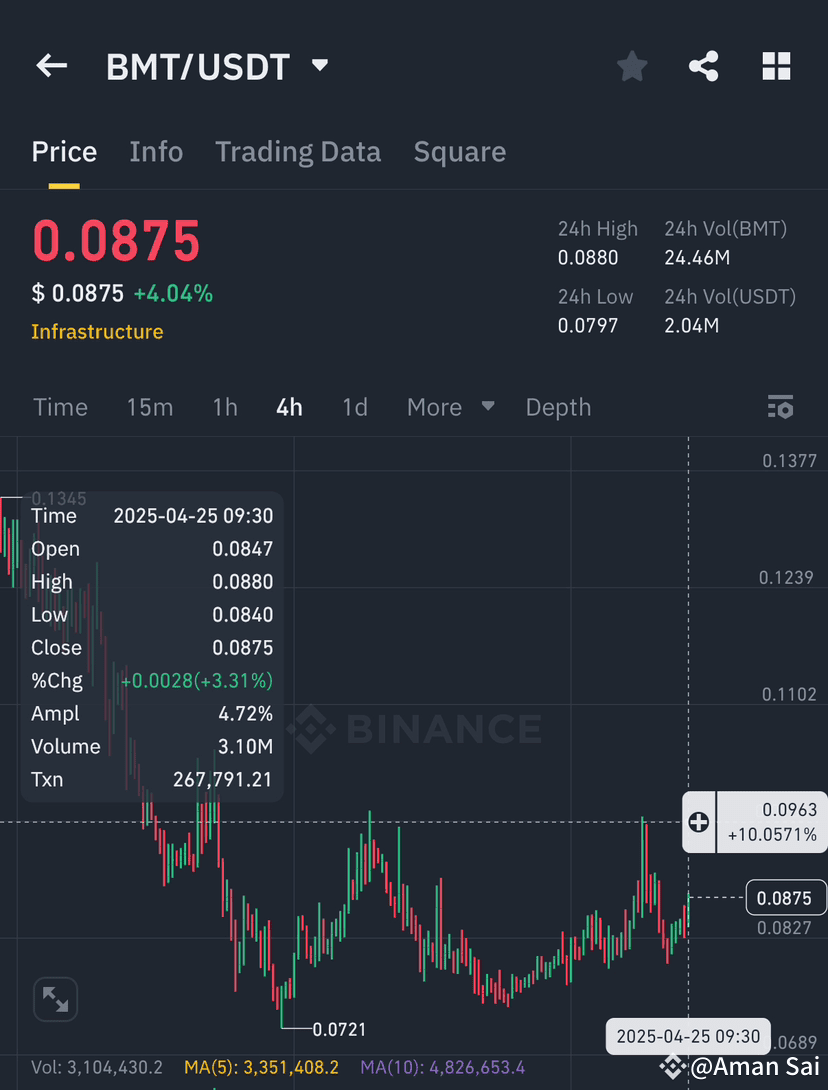828x1090 pixels.
Task: Open chart settings via the indicator icon
Action: click(x=780, y=407)
